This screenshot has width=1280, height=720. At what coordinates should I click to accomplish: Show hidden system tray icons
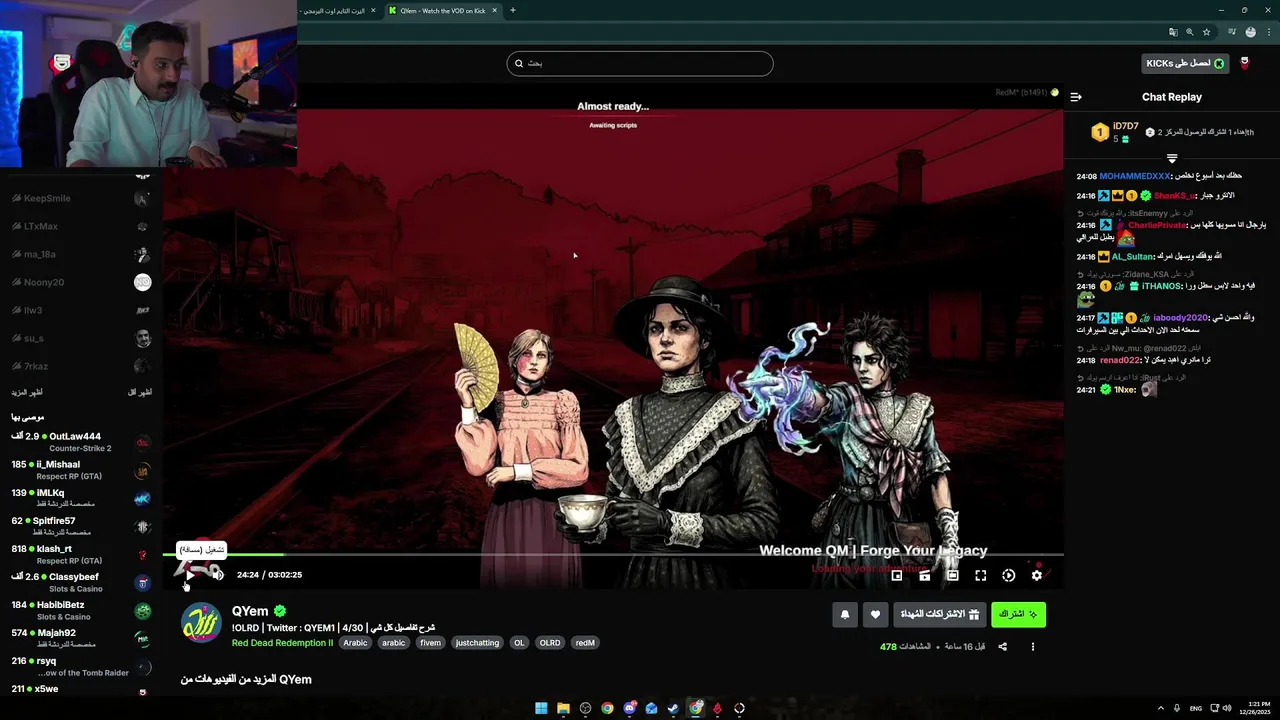pos(1161,708)
